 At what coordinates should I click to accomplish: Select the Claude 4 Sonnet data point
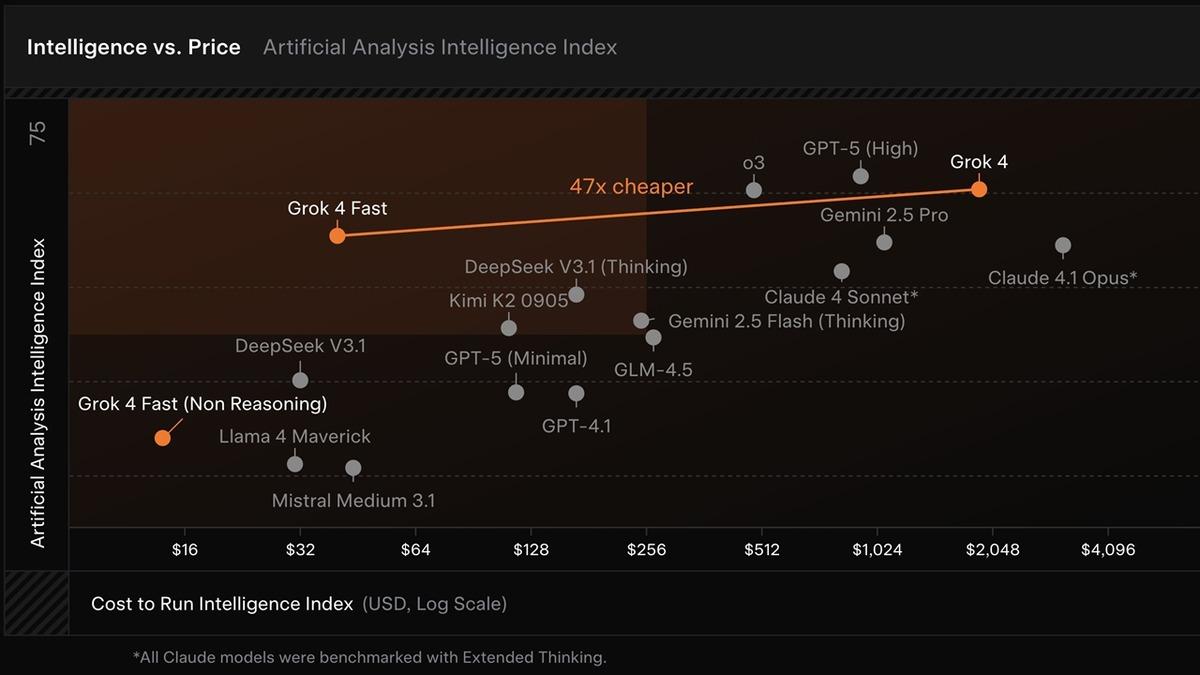tap(842, 271)
